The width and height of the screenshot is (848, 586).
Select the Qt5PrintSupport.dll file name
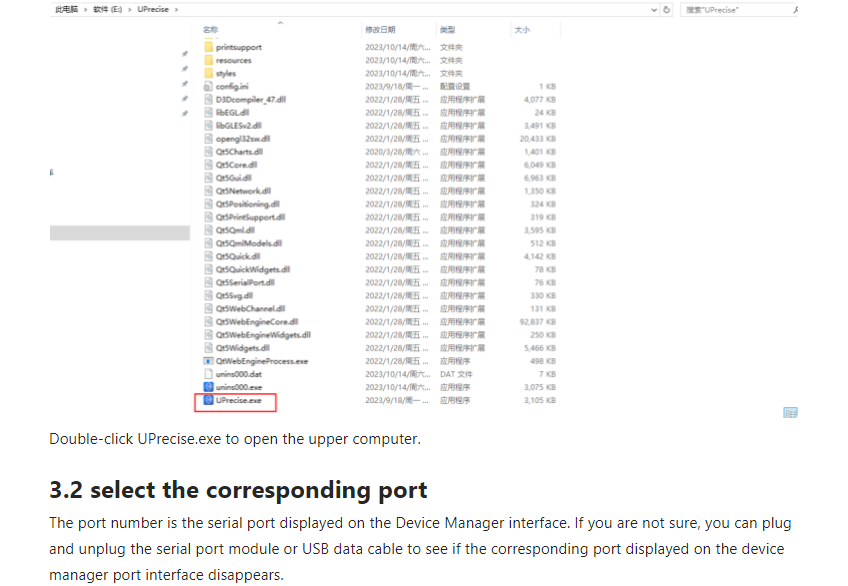(x=250, y=217)
